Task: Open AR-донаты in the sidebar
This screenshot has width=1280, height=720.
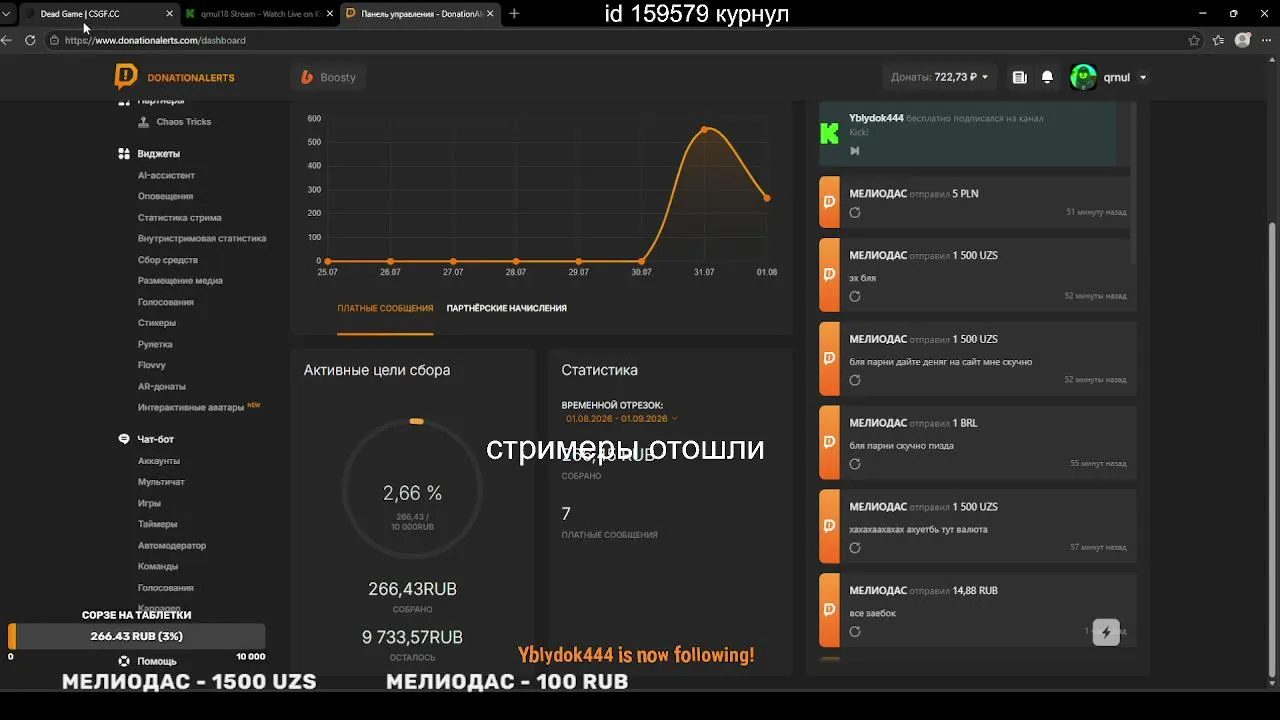Action: pos(162,386)
